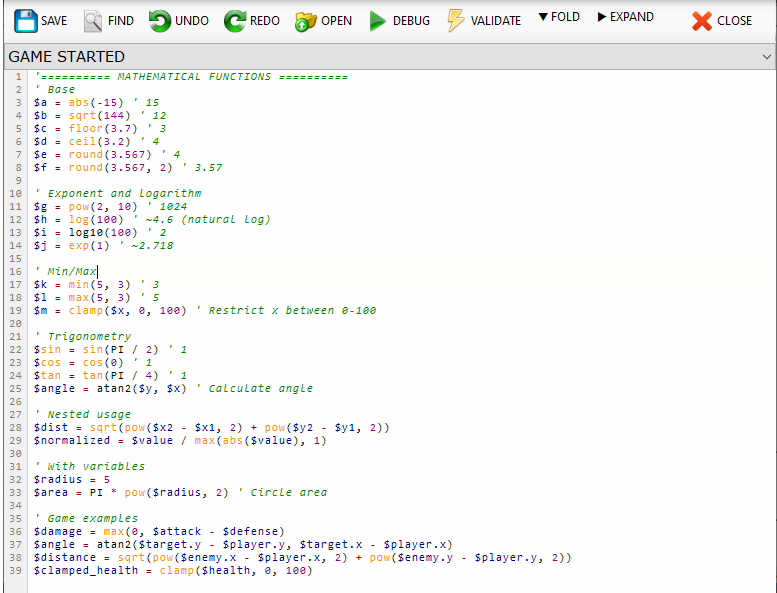Viewport: 777px width, 593px height.
Task: Close the editor with the red X
Action: point(703,20)
